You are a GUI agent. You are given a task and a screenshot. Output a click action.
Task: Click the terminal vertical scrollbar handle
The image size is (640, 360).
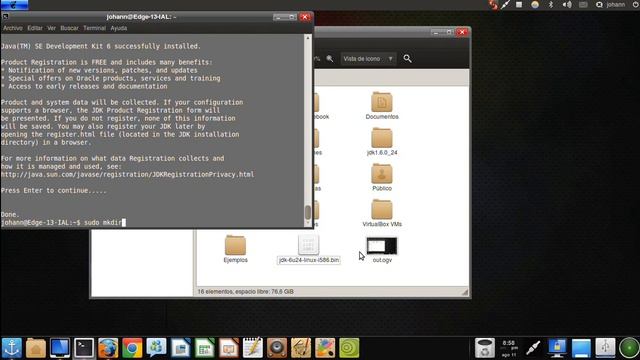pyautogui.click(x=308, y=212)
